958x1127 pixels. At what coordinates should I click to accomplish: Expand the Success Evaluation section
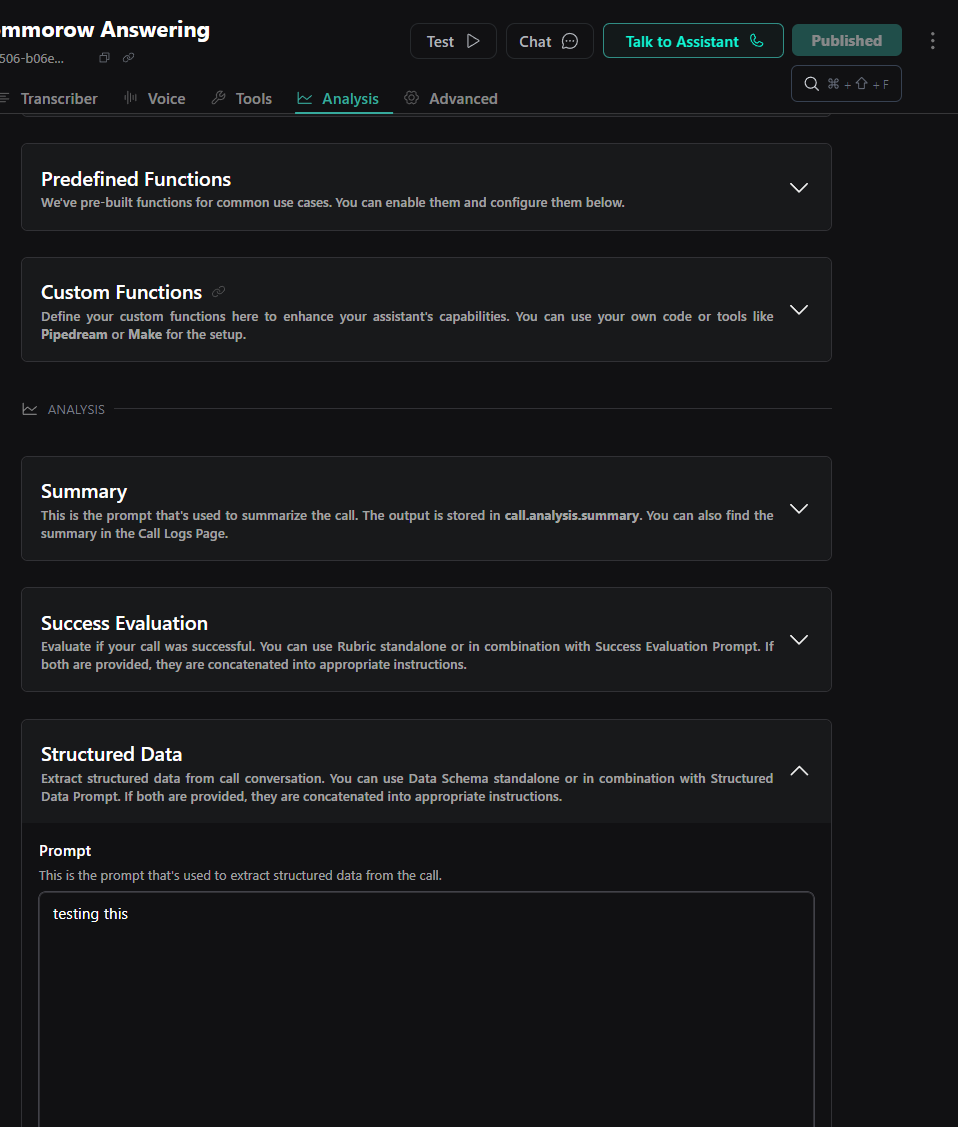(798, 639)
